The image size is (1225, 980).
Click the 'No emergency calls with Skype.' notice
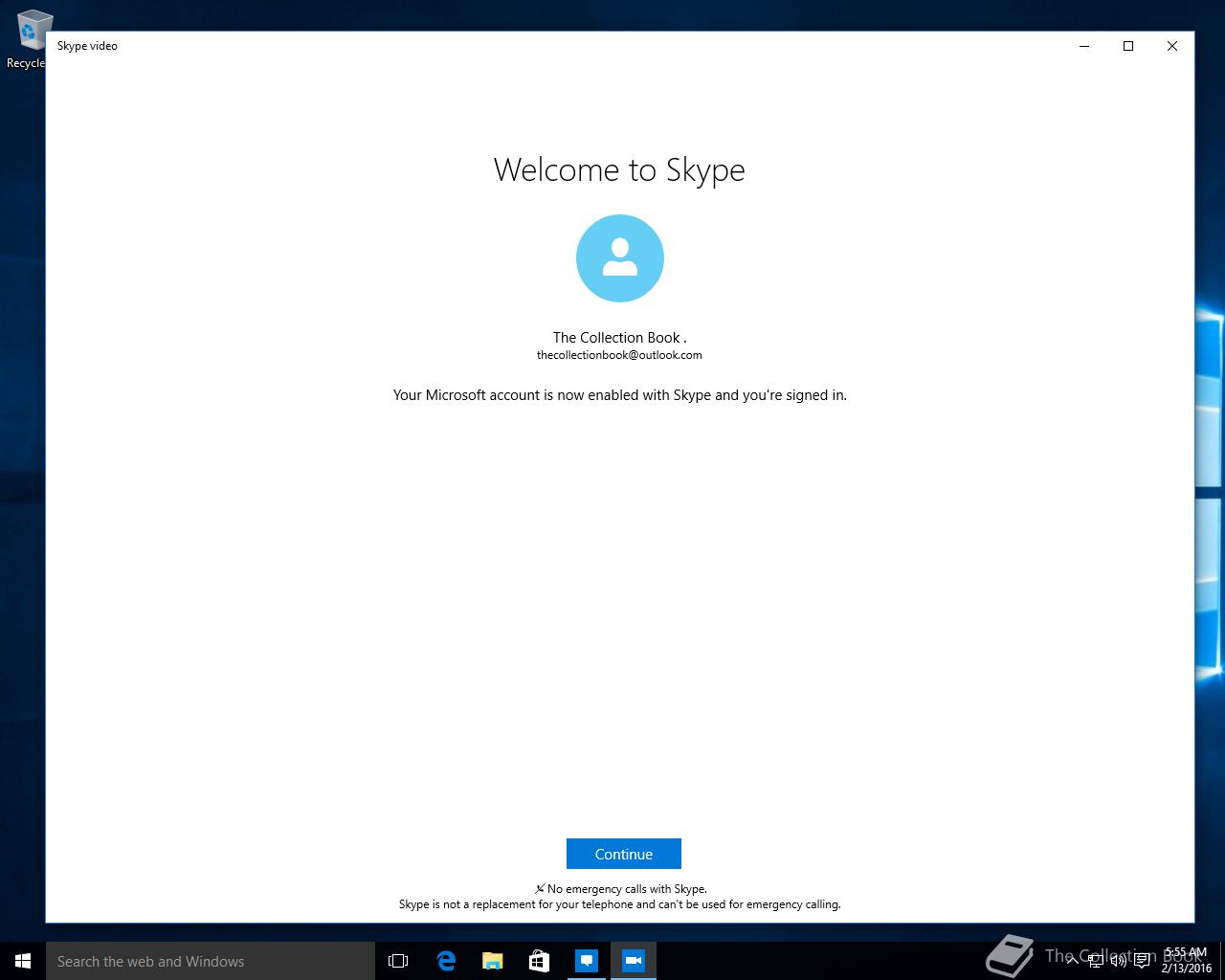621,889
